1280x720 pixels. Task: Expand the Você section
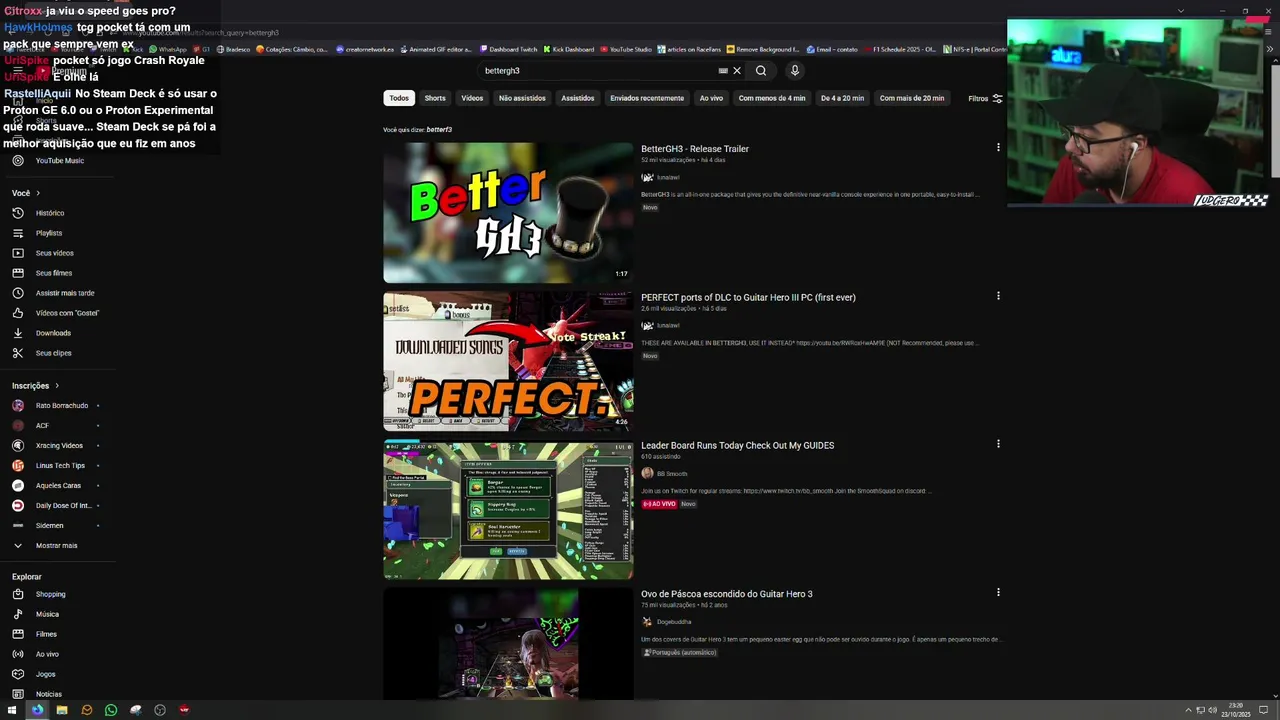tap(26, 193)
